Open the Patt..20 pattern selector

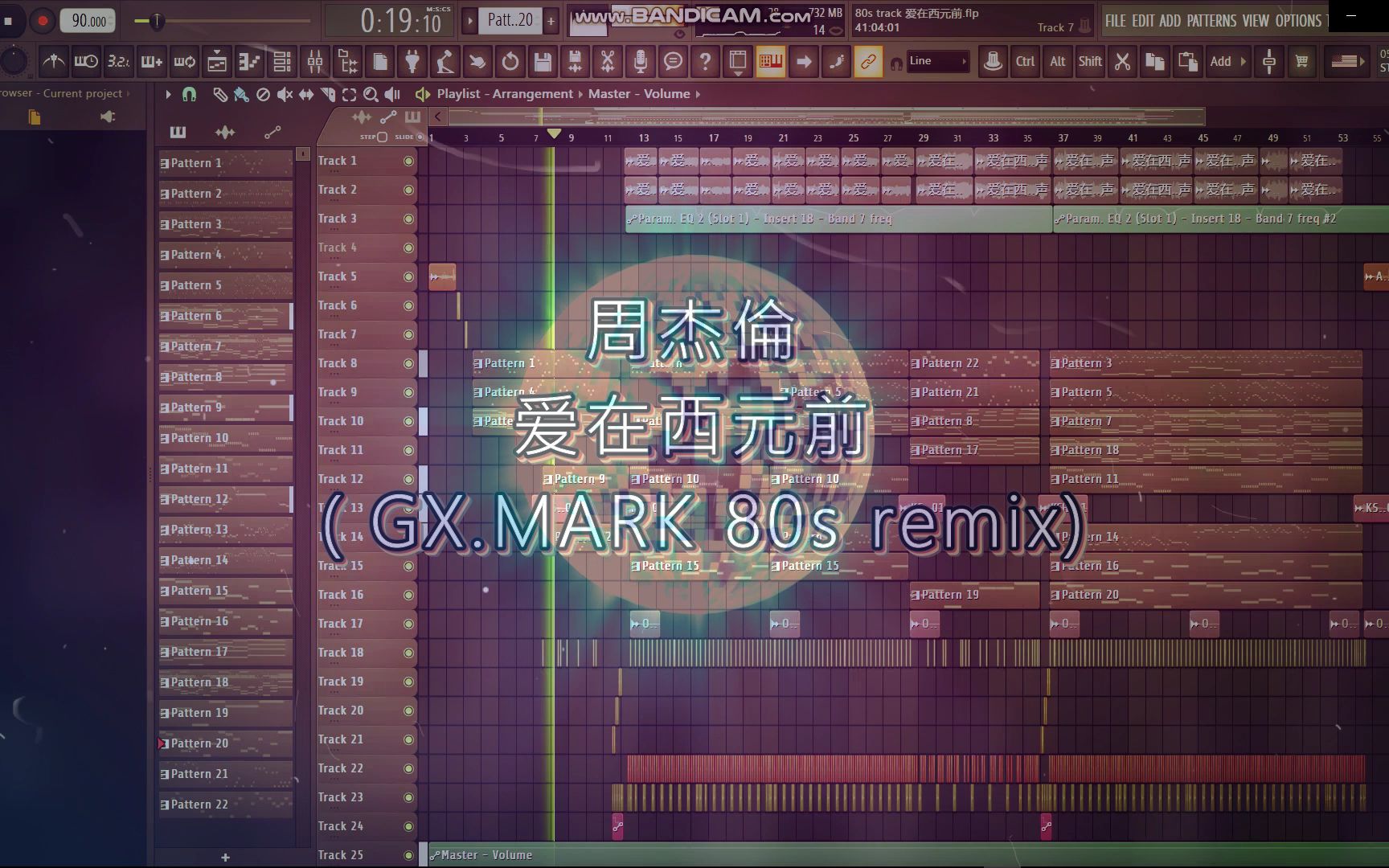click(x=510, y=21)
